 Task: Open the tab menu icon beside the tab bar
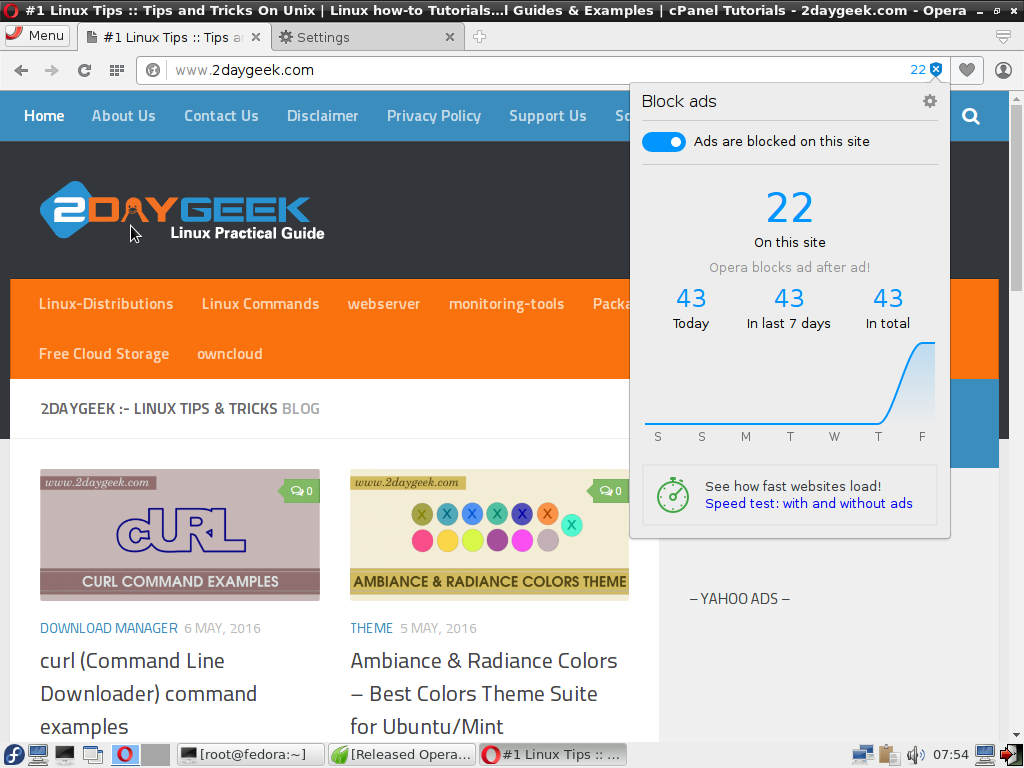(1004, 37)
